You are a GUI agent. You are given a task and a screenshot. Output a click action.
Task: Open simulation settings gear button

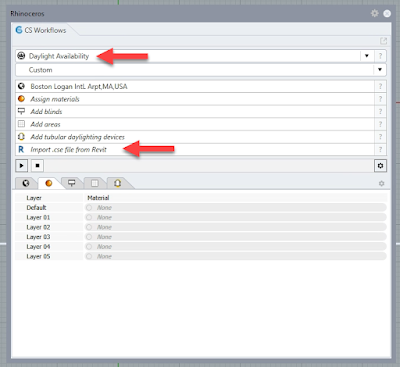pos(380,166)
